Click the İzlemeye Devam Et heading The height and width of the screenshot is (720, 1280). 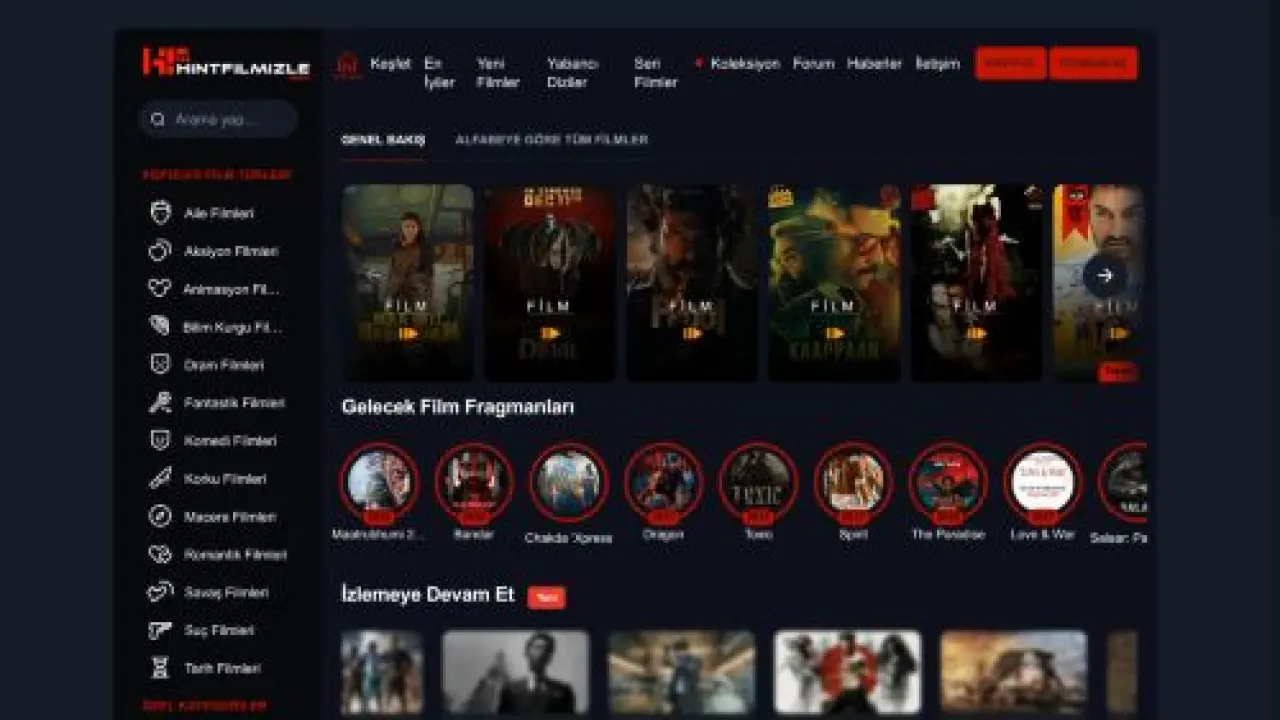click(x=428, y=595)
